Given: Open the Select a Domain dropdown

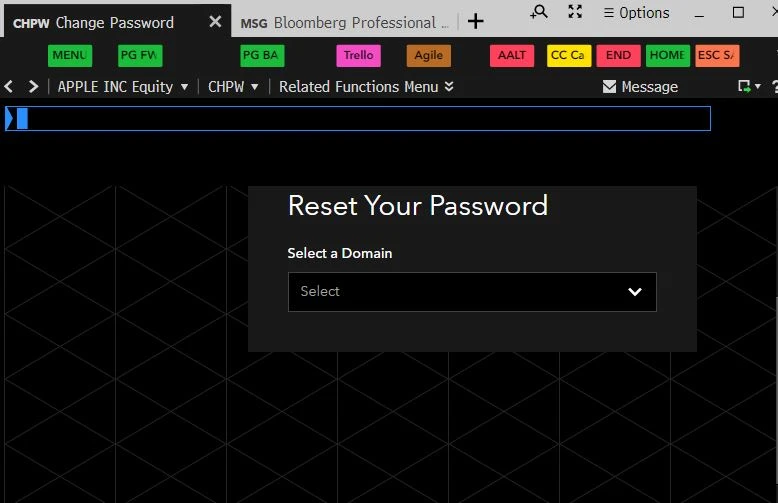Looking at the screenshot, I should click(x=472, y=292).
